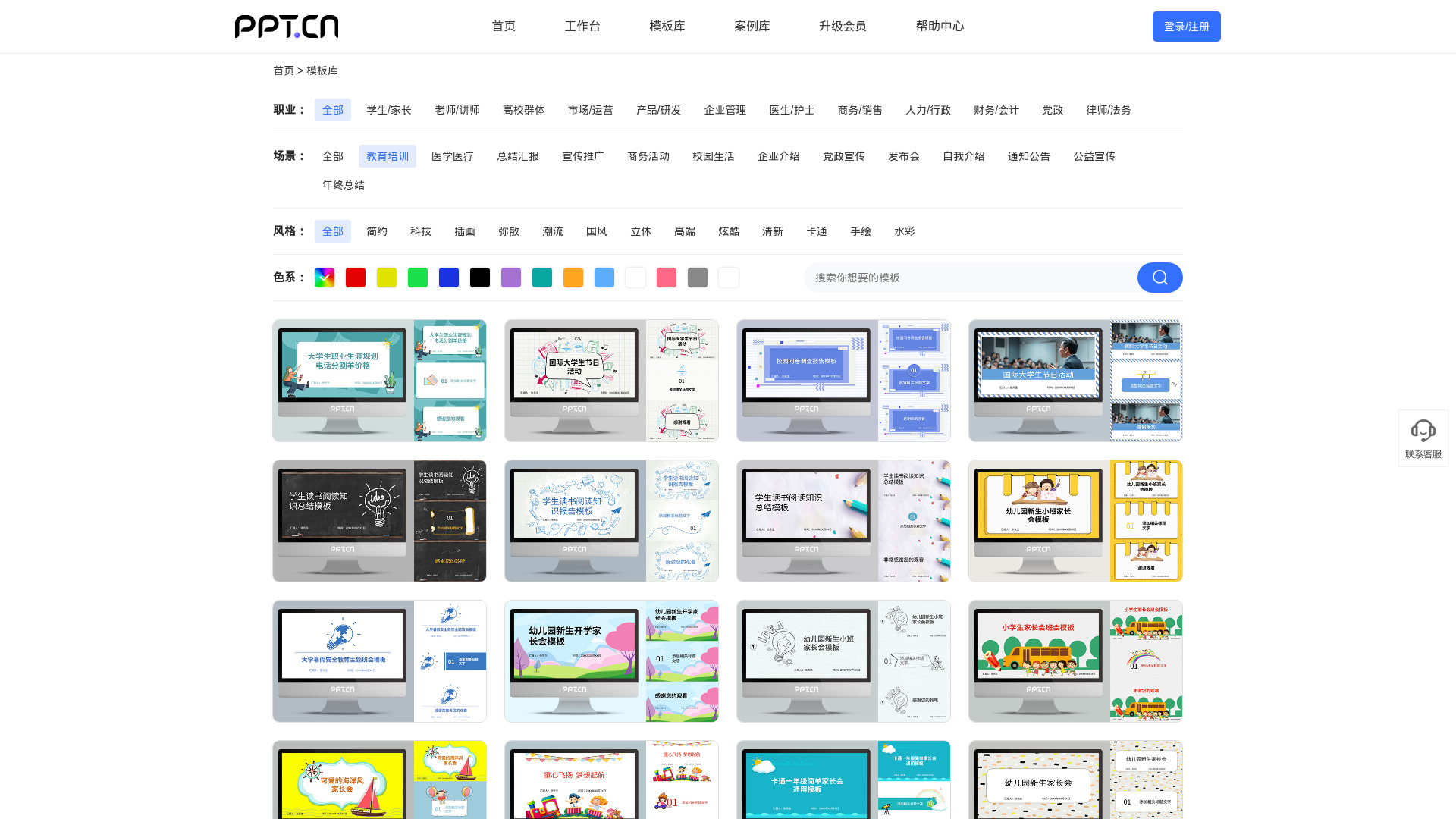Image resolution: width=1456 pixels, height=819 pixels.
Task: Select the 医学医疗 scene filter
Action: [x=453, y=156]
